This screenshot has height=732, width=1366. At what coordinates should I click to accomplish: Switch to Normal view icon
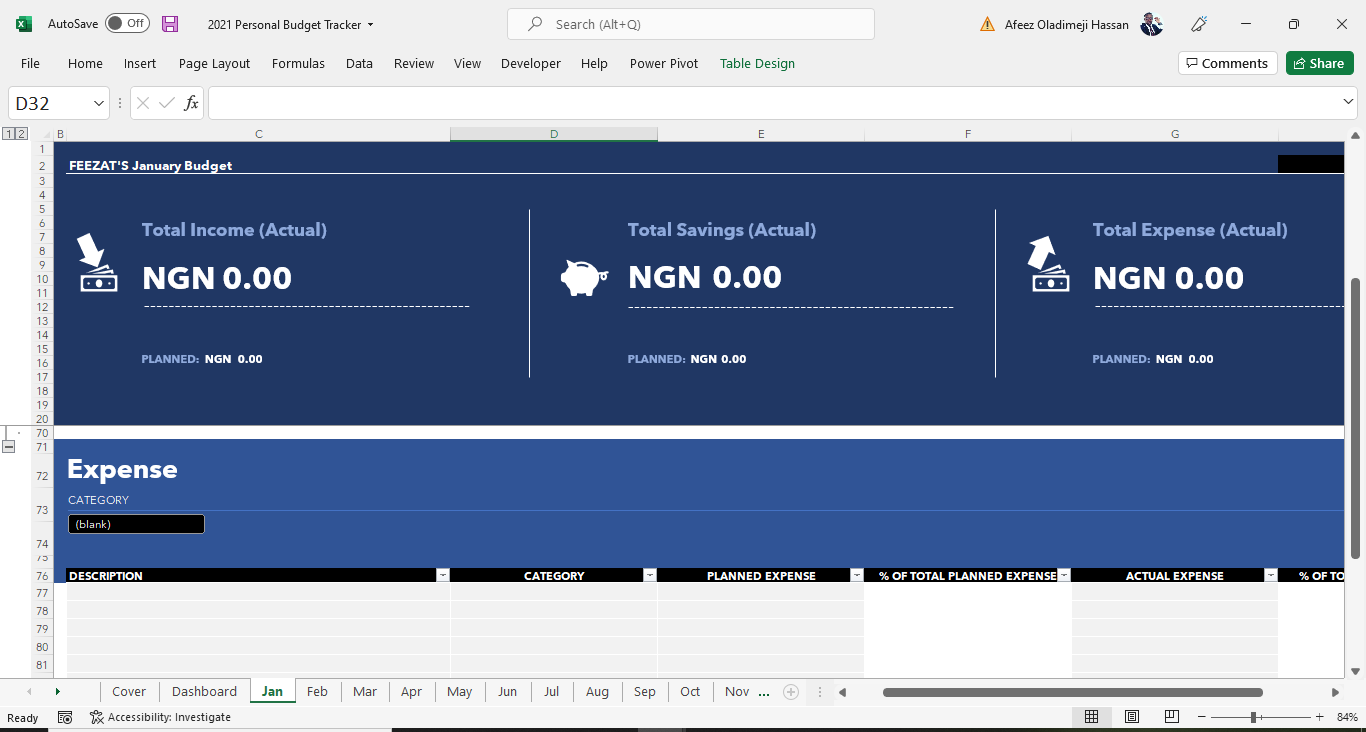tap(1092, 717)
